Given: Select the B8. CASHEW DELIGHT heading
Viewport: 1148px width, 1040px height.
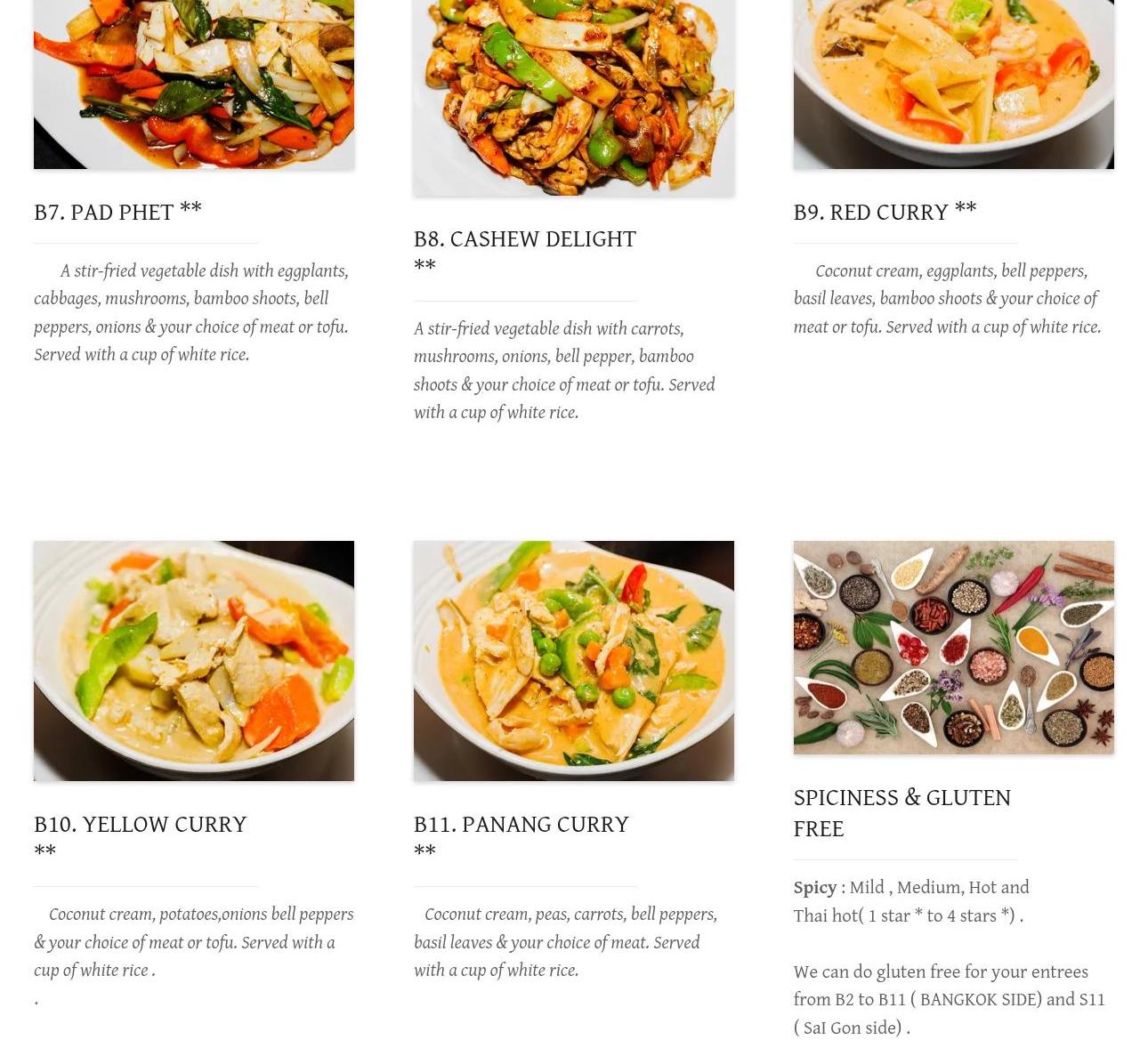Looking at the screenshot, I should coord(525,253).
